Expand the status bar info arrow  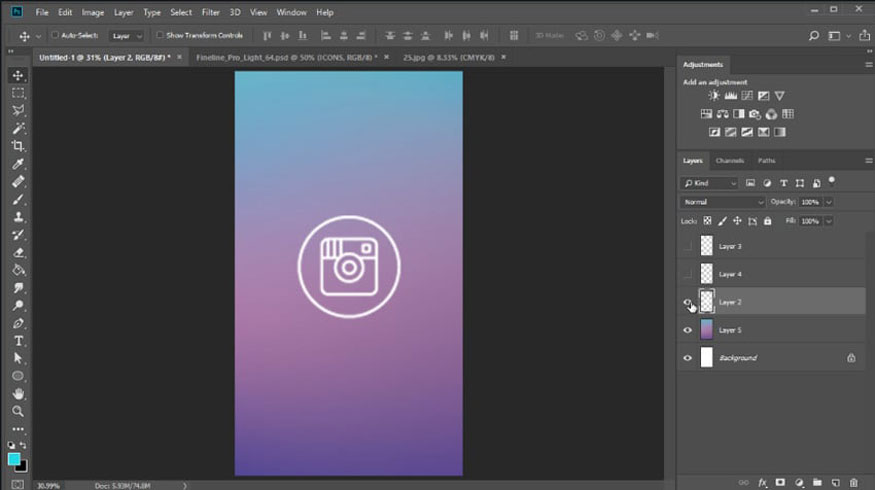[184, 486]
